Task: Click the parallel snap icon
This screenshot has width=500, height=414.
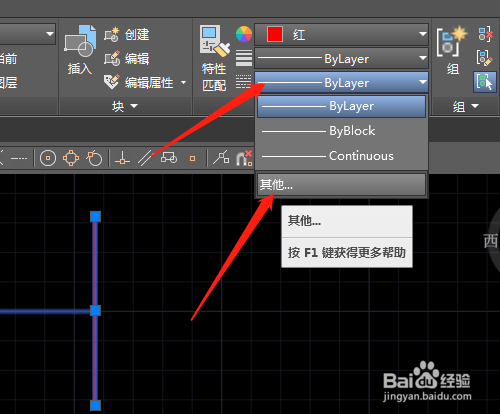Action: [x=145, y=158]
